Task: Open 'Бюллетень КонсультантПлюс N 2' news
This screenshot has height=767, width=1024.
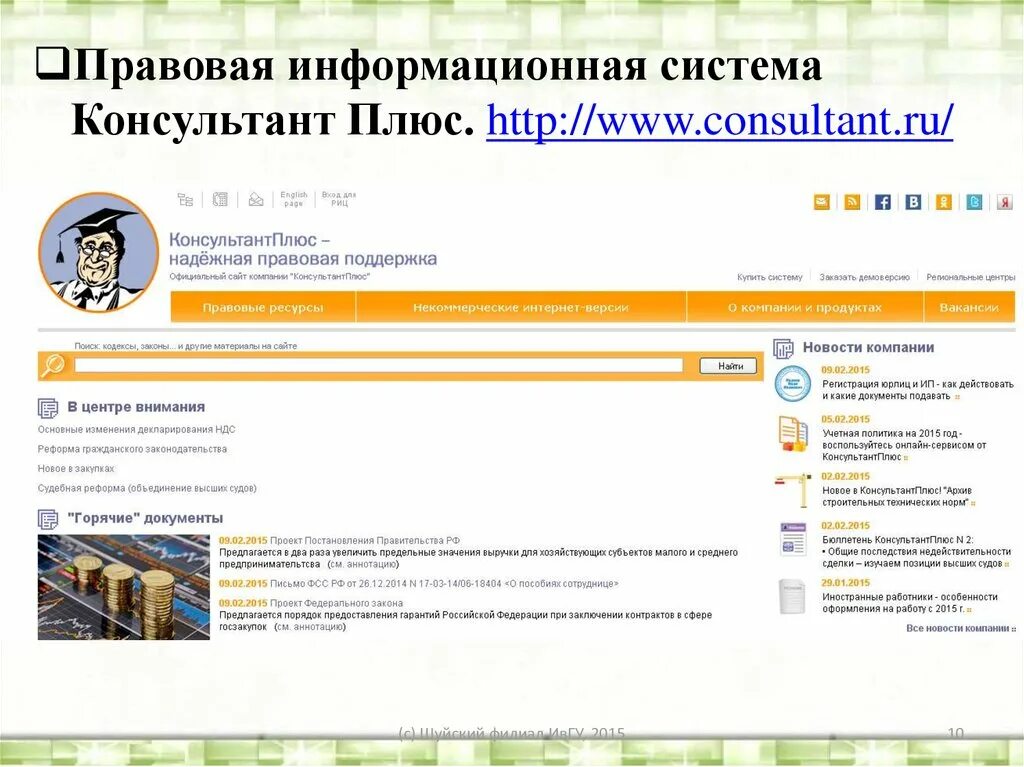Action: [x=916, y=551]
